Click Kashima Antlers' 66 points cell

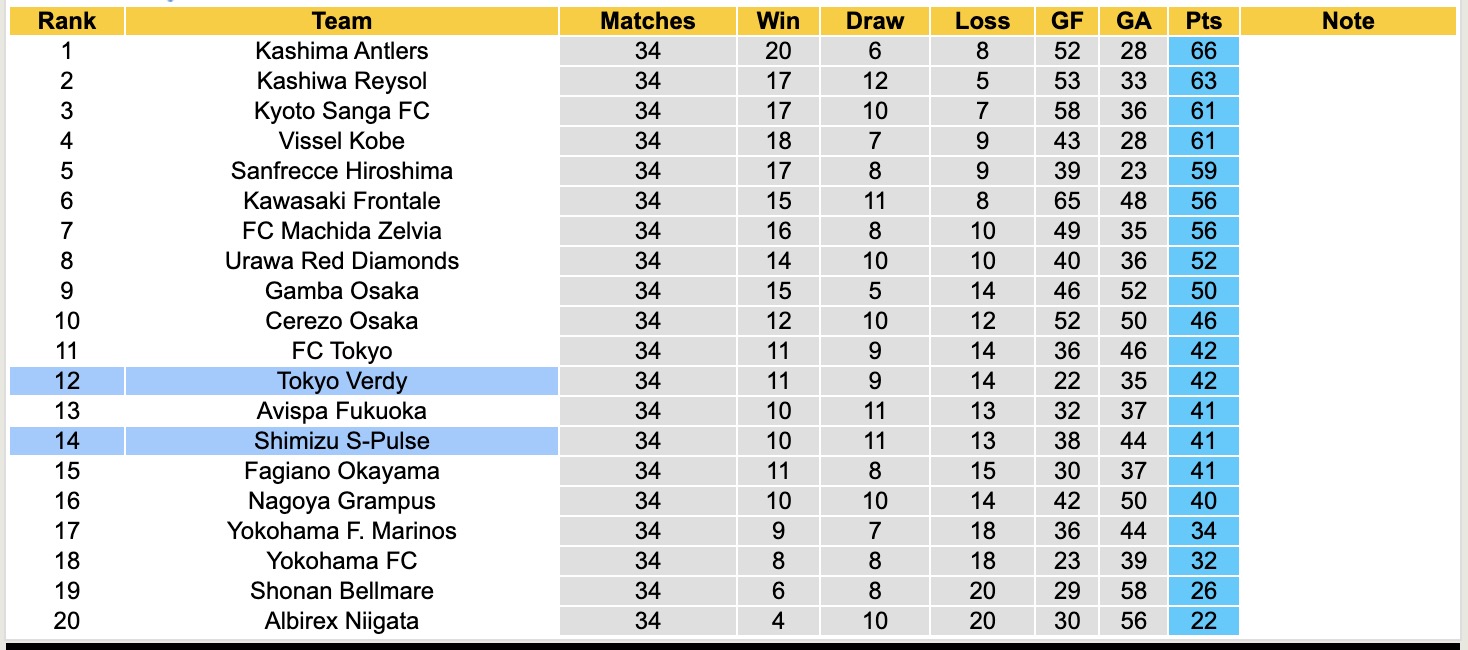1203,51
